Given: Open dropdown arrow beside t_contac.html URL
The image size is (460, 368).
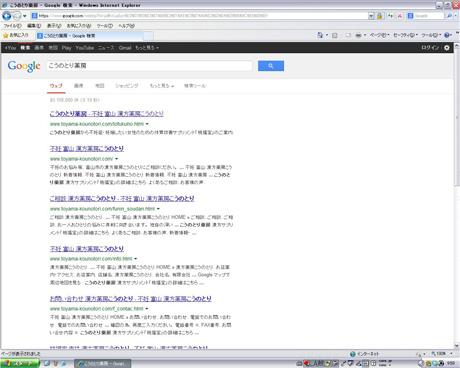Looking at the screenshot, I should [147, 309].
